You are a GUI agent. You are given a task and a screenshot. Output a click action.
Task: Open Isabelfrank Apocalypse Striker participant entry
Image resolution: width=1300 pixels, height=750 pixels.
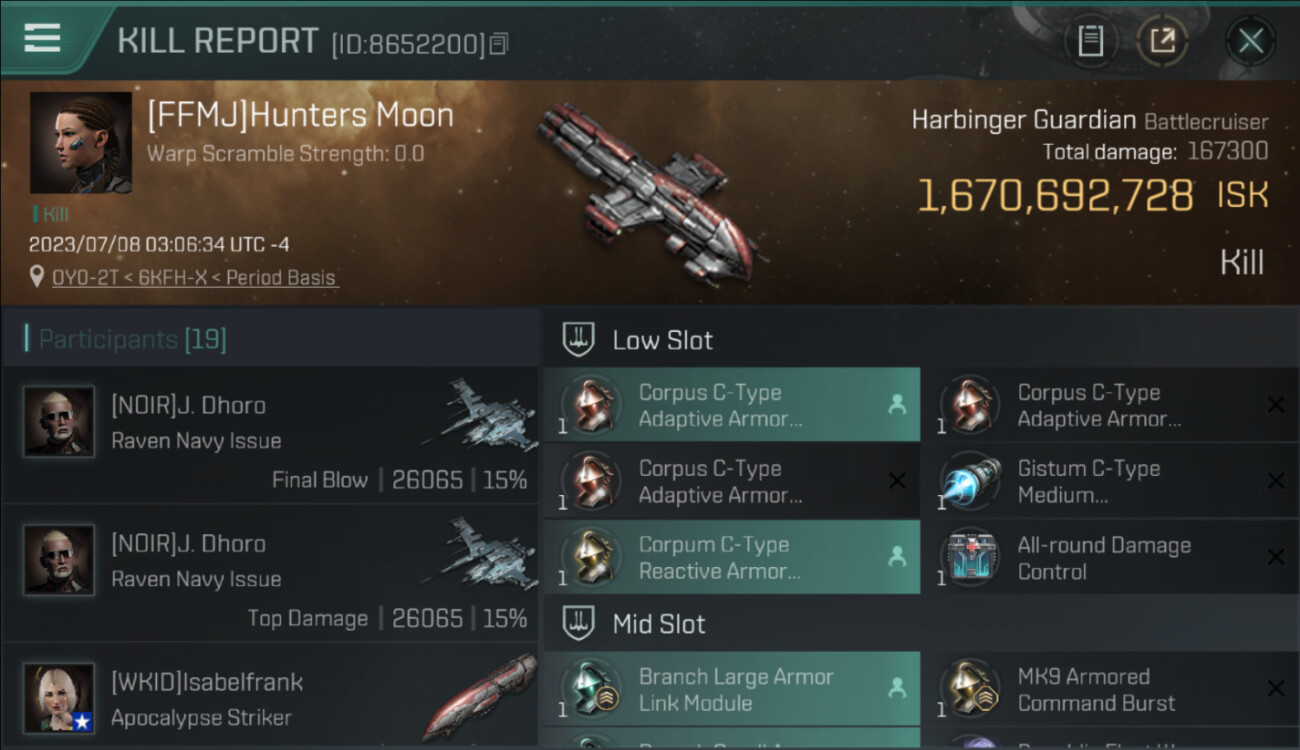pyautogui.click(x=270, y=697)
